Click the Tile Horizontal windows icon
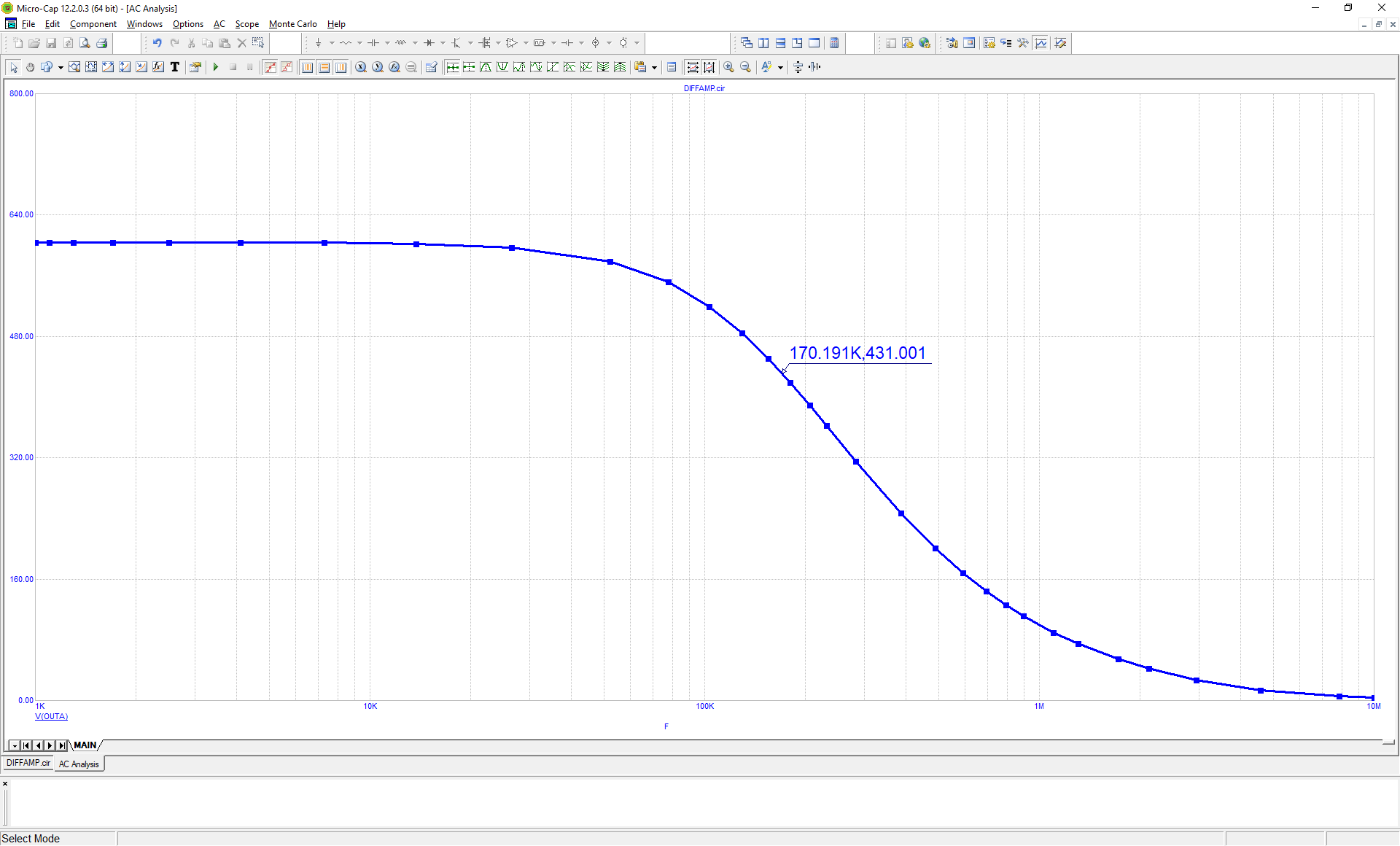The height and width of the screenshot is (846, 1400). coord(780,43)
